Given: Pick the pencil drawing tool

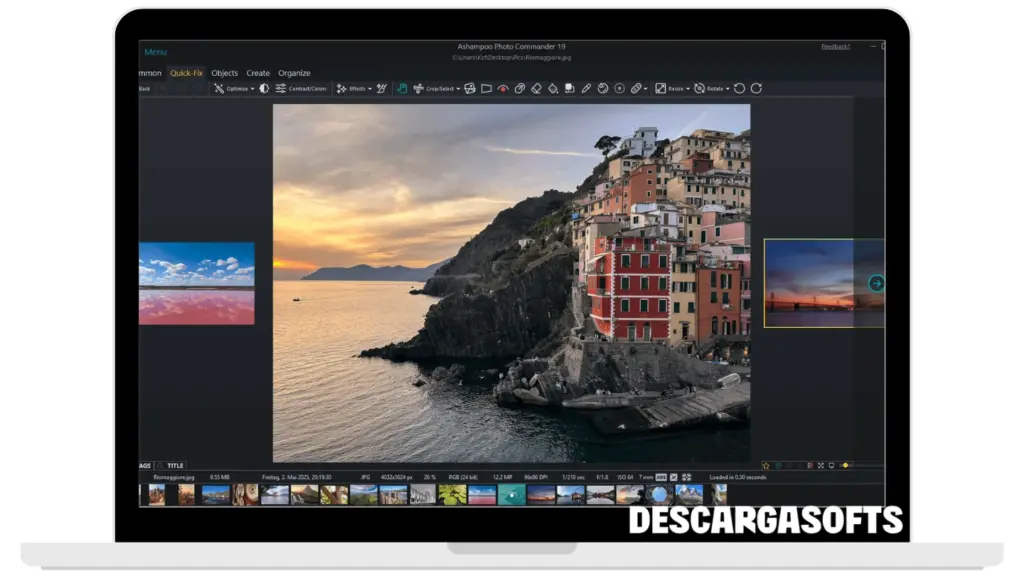Looking at the screenshot, I should click(587, 88).
